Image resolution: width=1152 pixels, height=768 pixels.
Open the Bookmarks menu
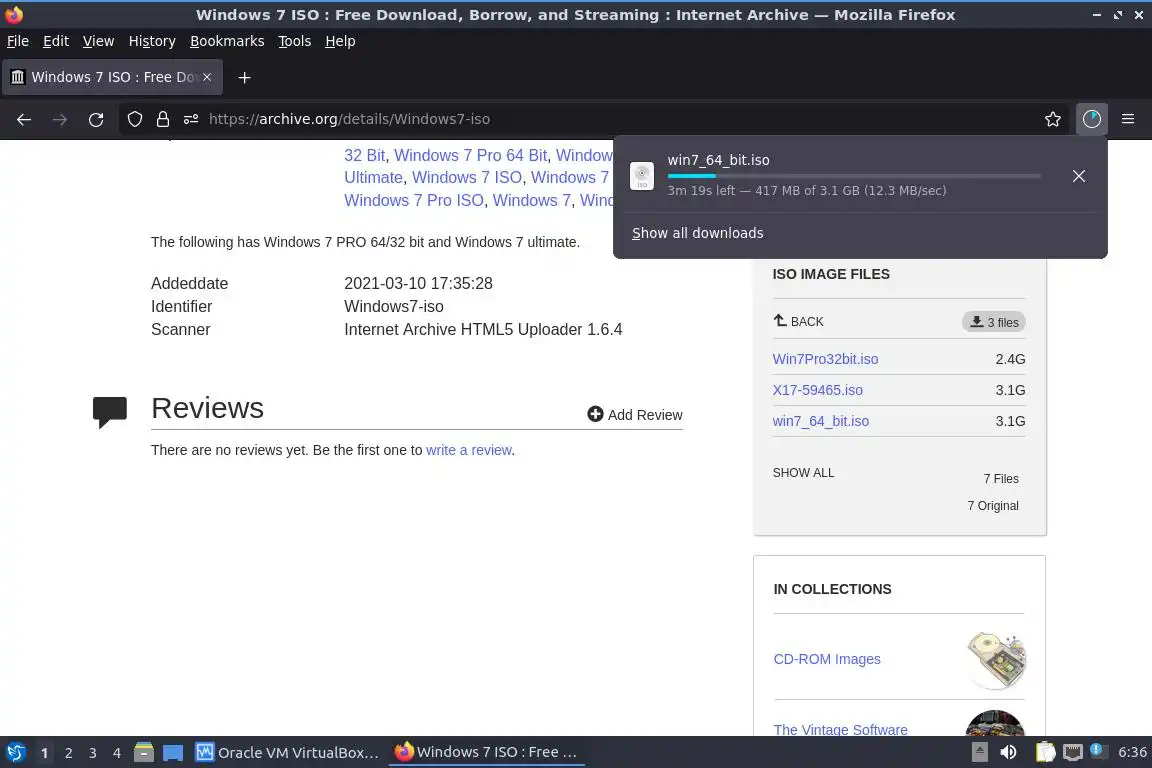coord(227,41)
